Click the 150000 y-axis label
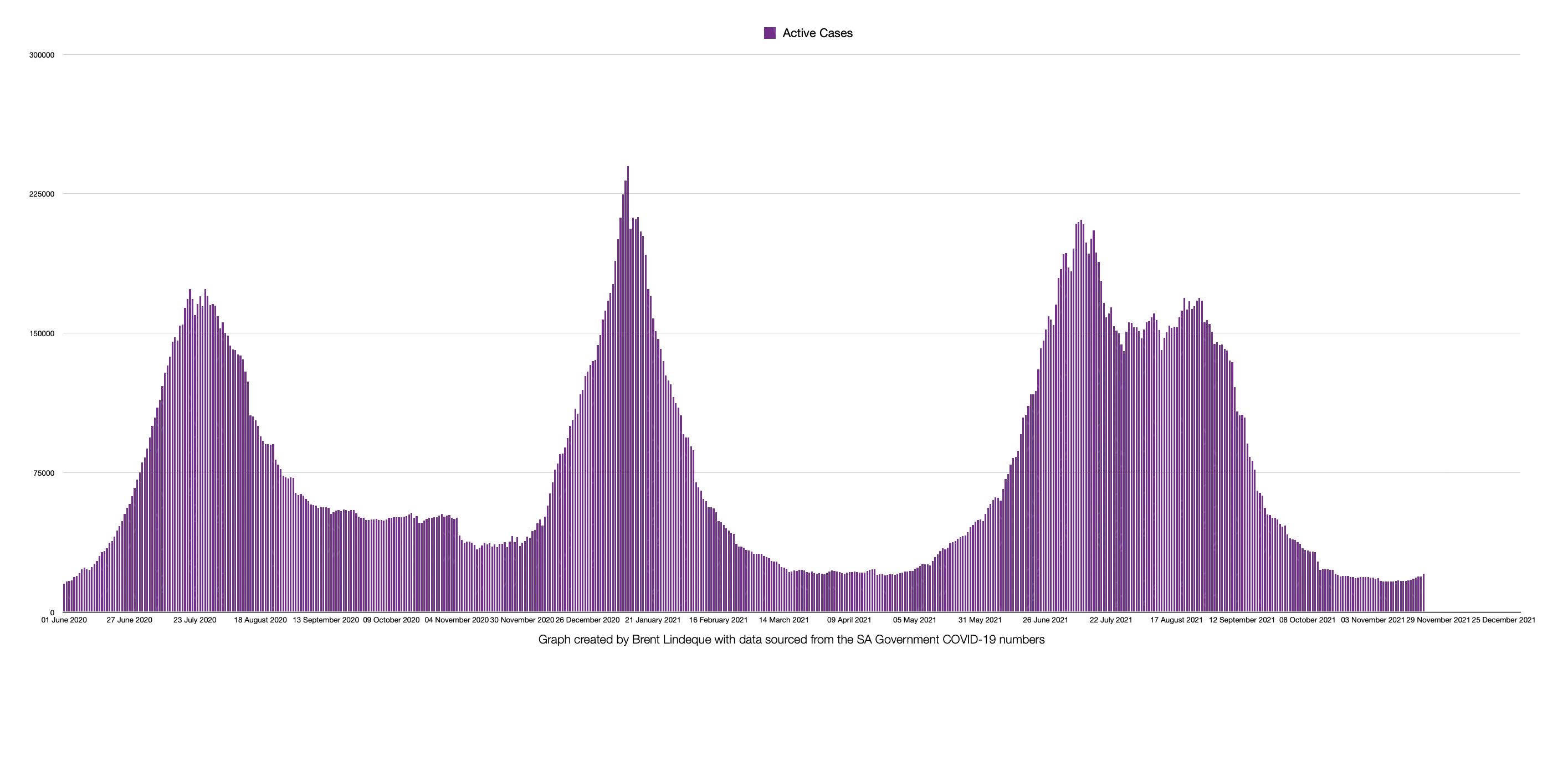 pos(42,334)
